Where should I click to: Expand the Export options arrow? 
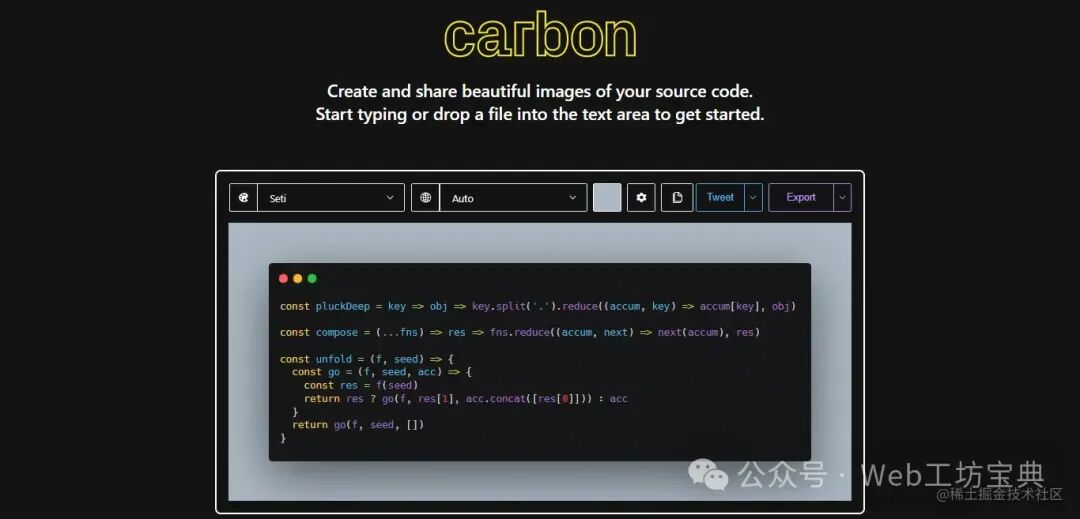(842, 198)
